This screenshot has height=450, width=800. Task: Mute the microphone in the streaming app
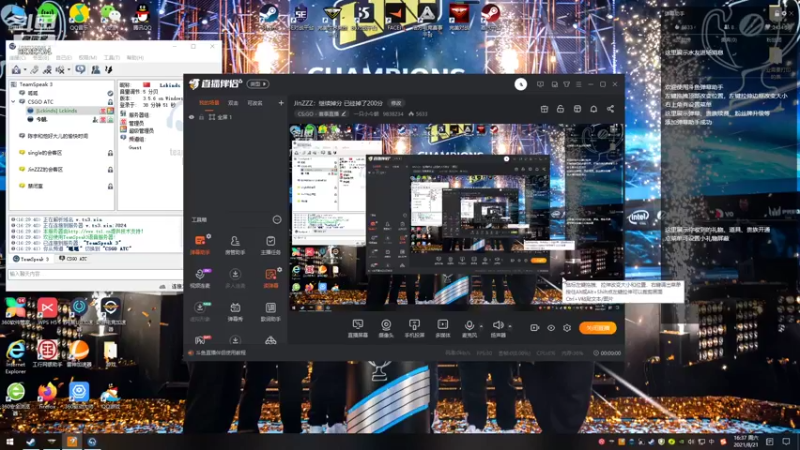(x=469, y=326)
